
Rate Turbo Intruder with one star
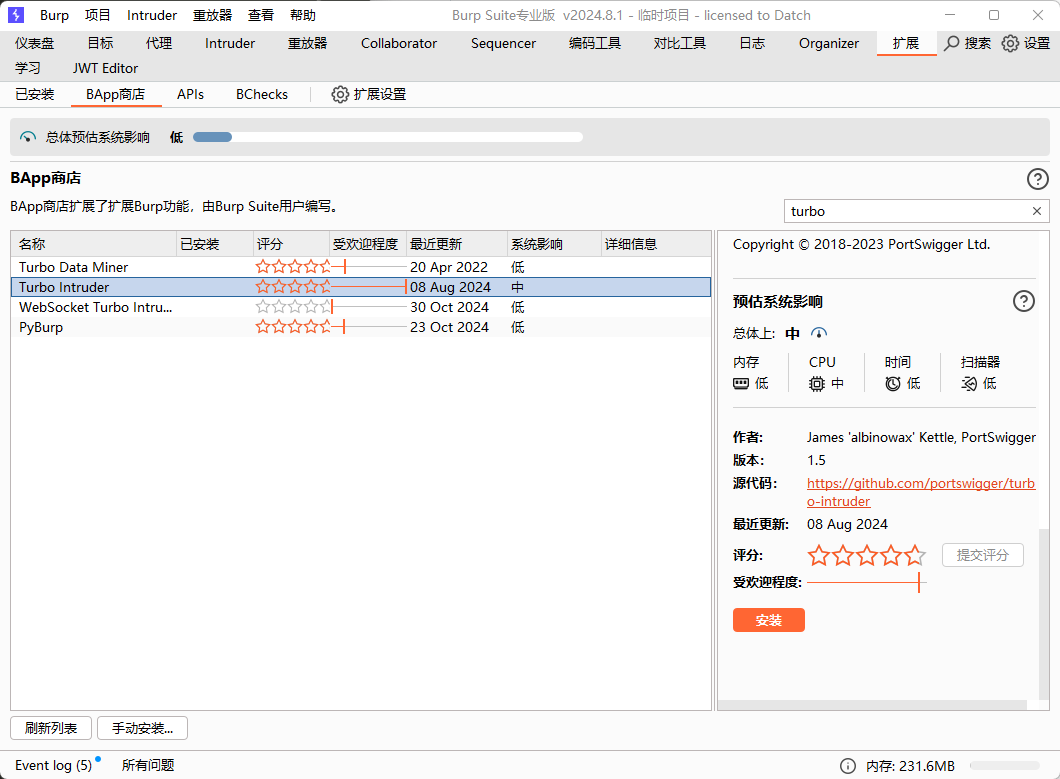[819, 555]
